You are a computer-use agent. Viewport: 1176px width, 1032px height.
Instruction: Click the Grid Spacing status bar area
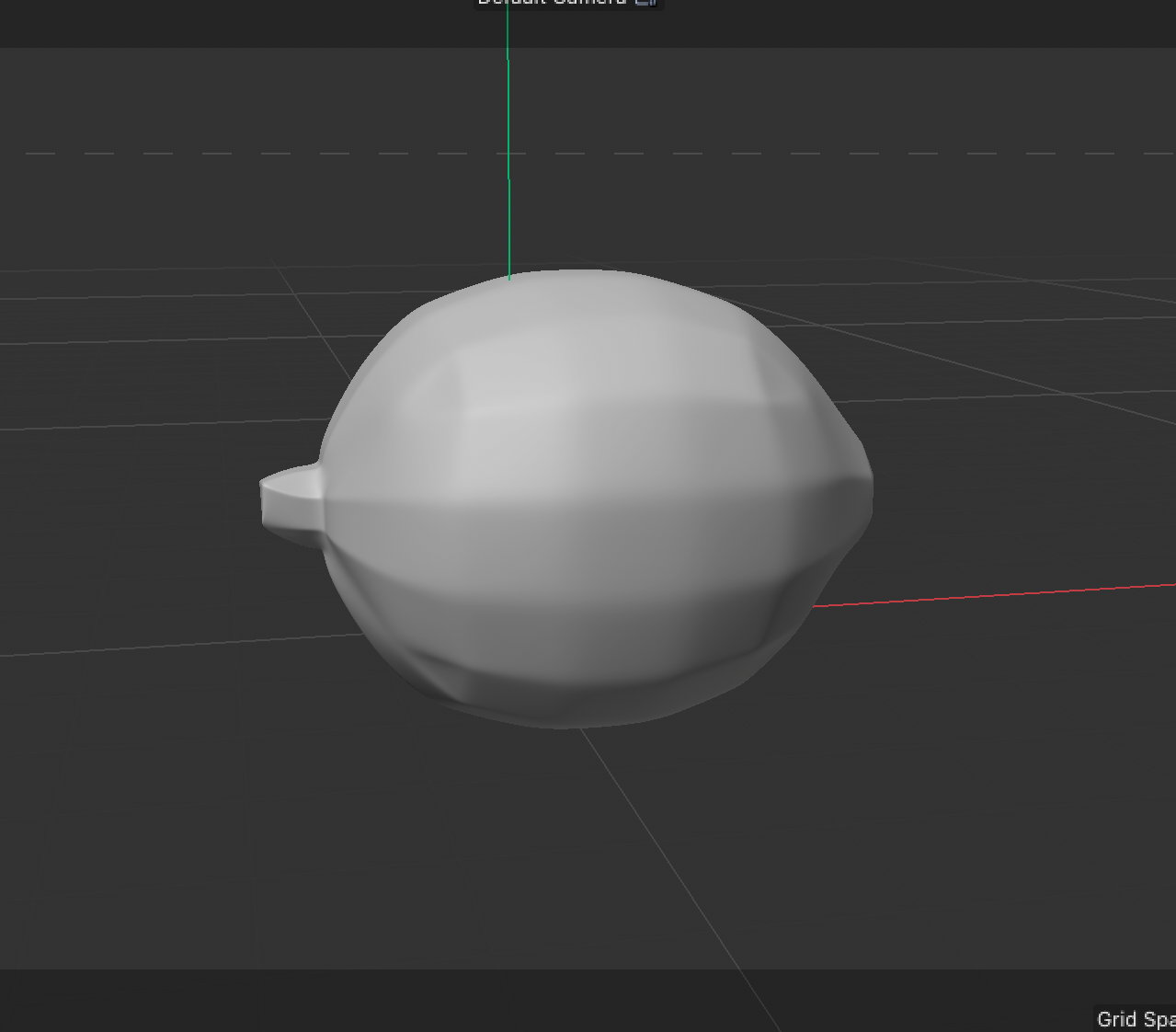tap(1135, 1019)
